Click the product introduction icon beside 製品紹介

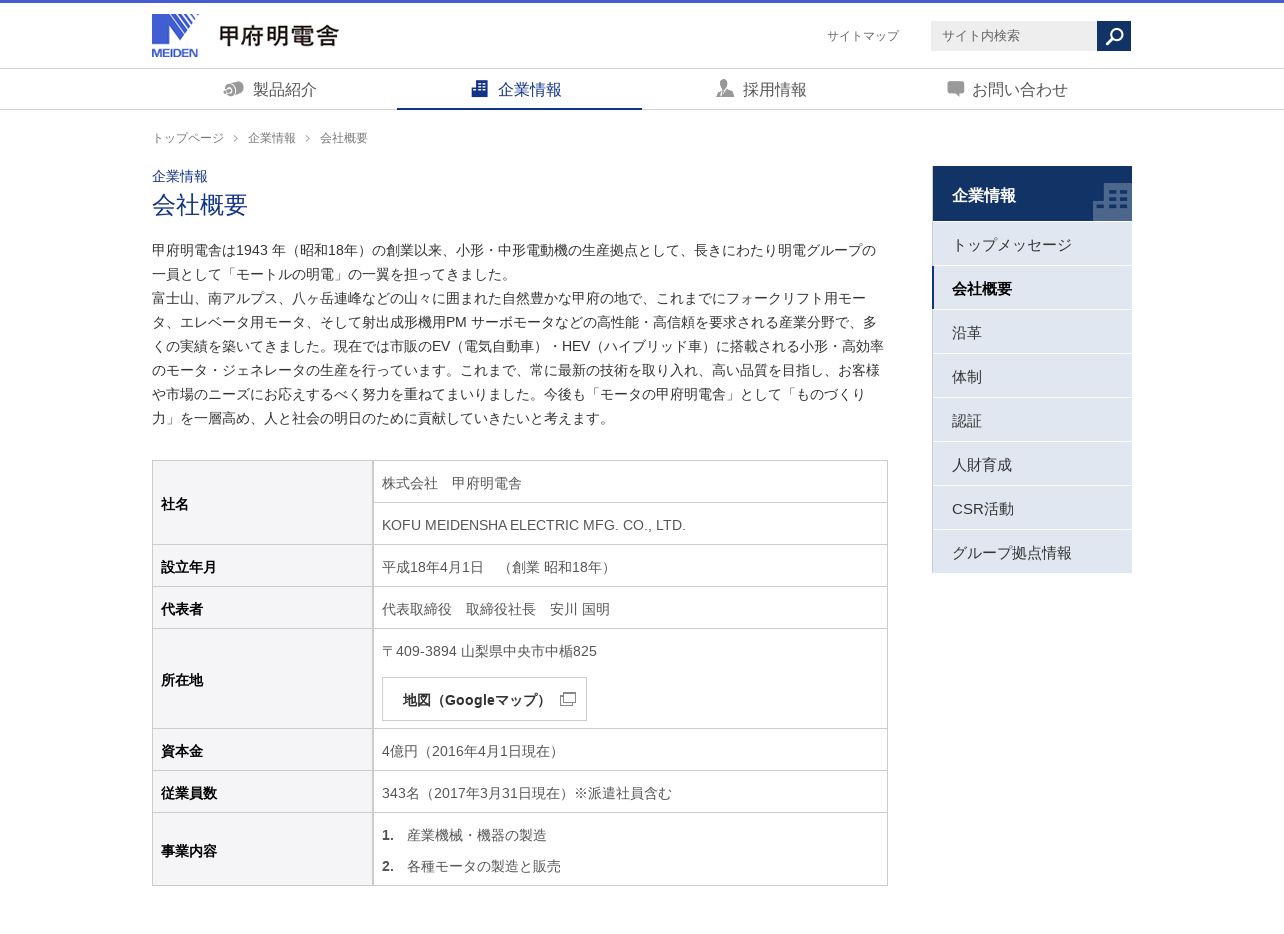click(x=234, y=89)
